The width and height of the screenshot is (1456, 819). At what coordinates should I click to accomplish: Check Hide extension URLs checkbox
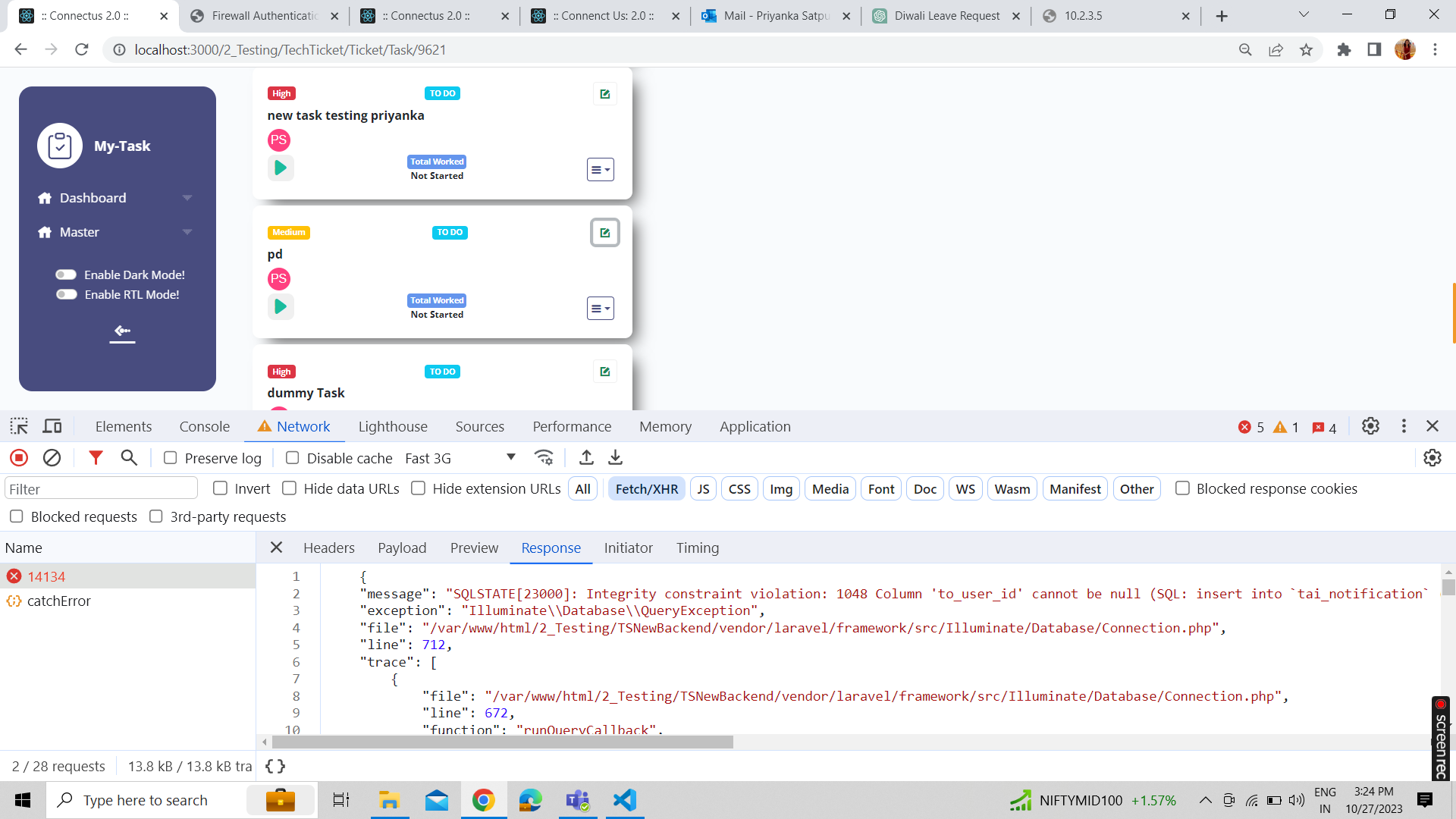point(418,488)
